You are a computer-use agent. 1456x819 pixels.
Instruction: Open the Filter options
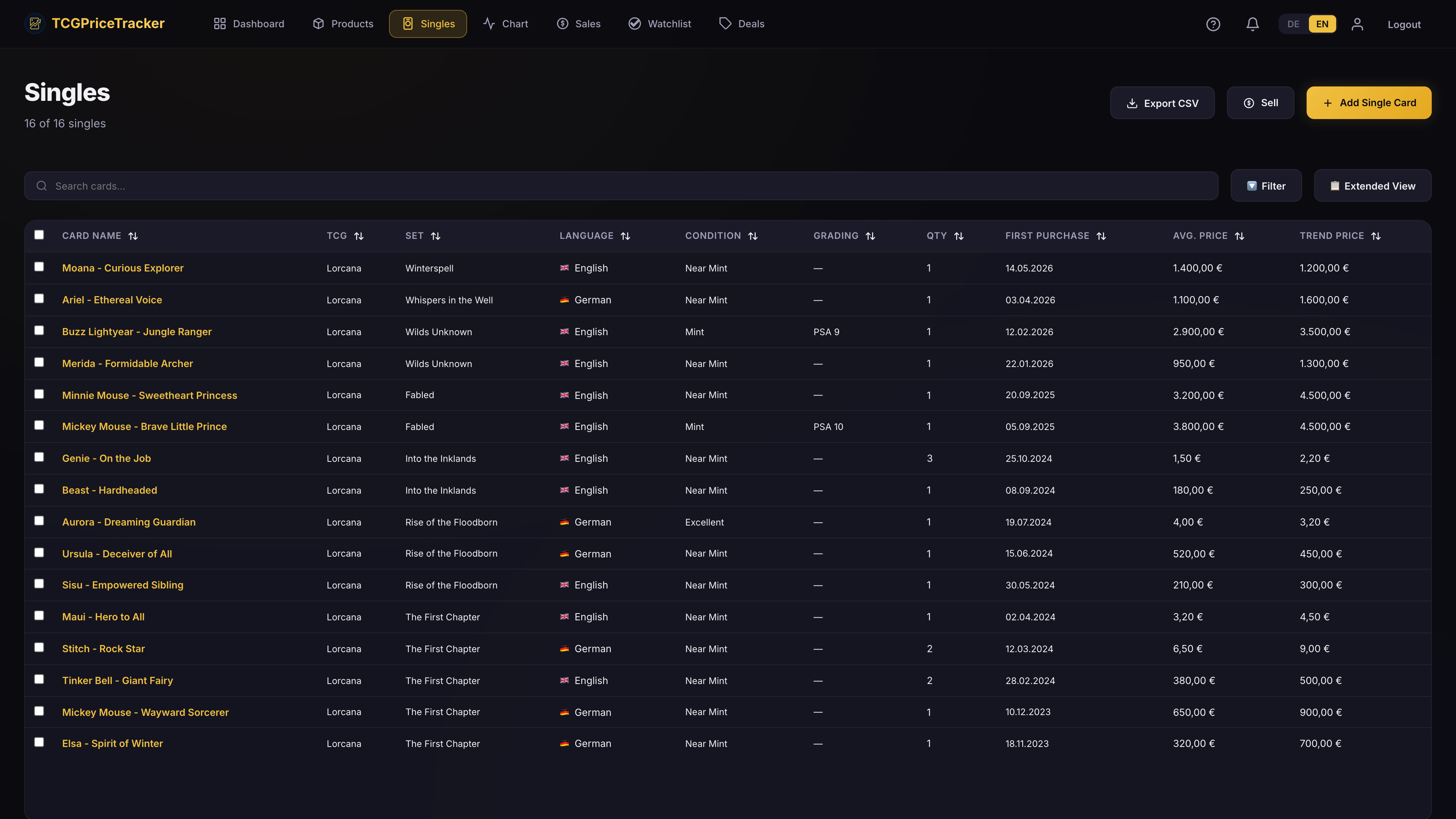(x=1266, y=186)
